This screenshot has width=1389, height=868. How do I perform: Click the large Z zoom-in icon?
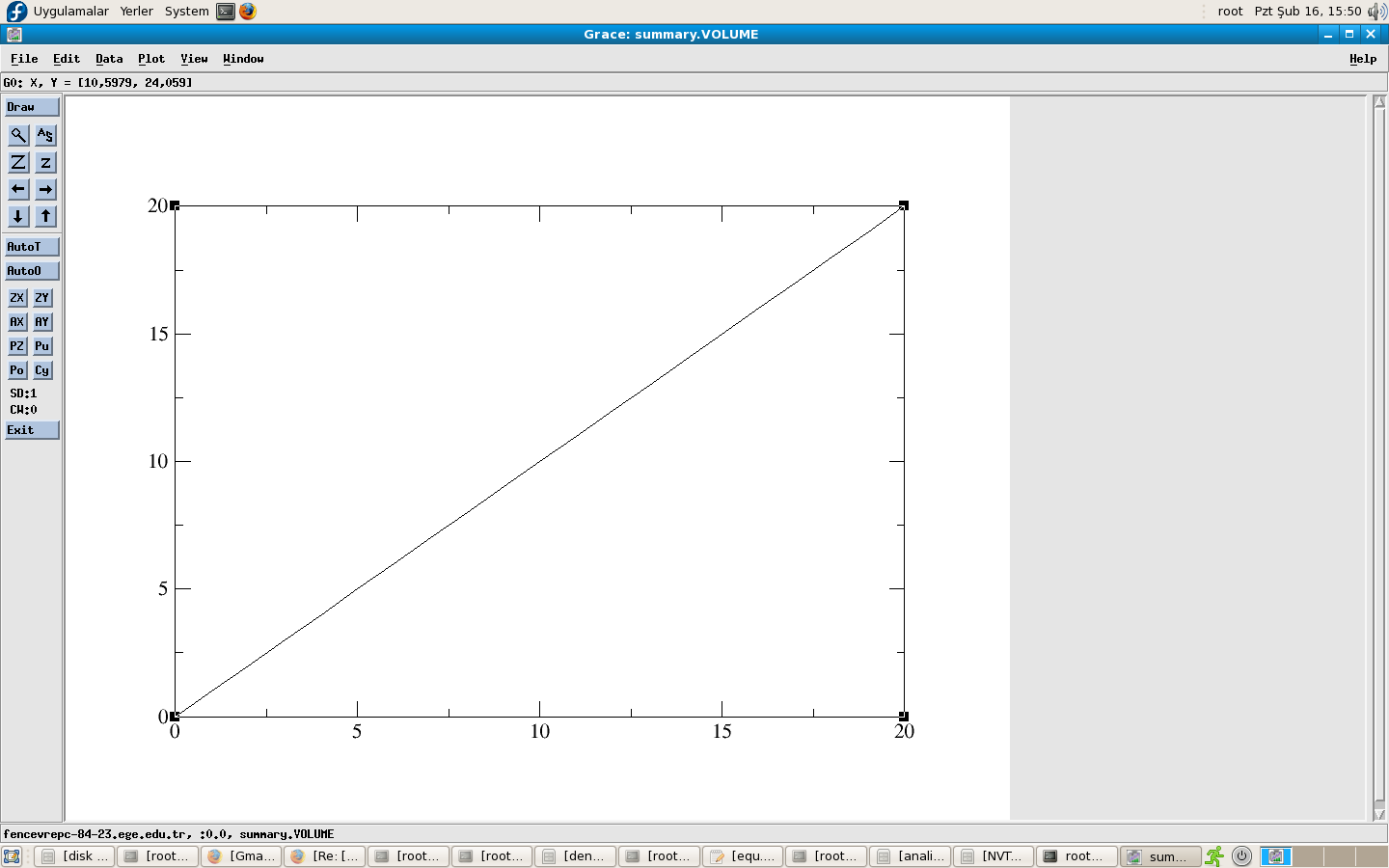click(x=18, y=162)
